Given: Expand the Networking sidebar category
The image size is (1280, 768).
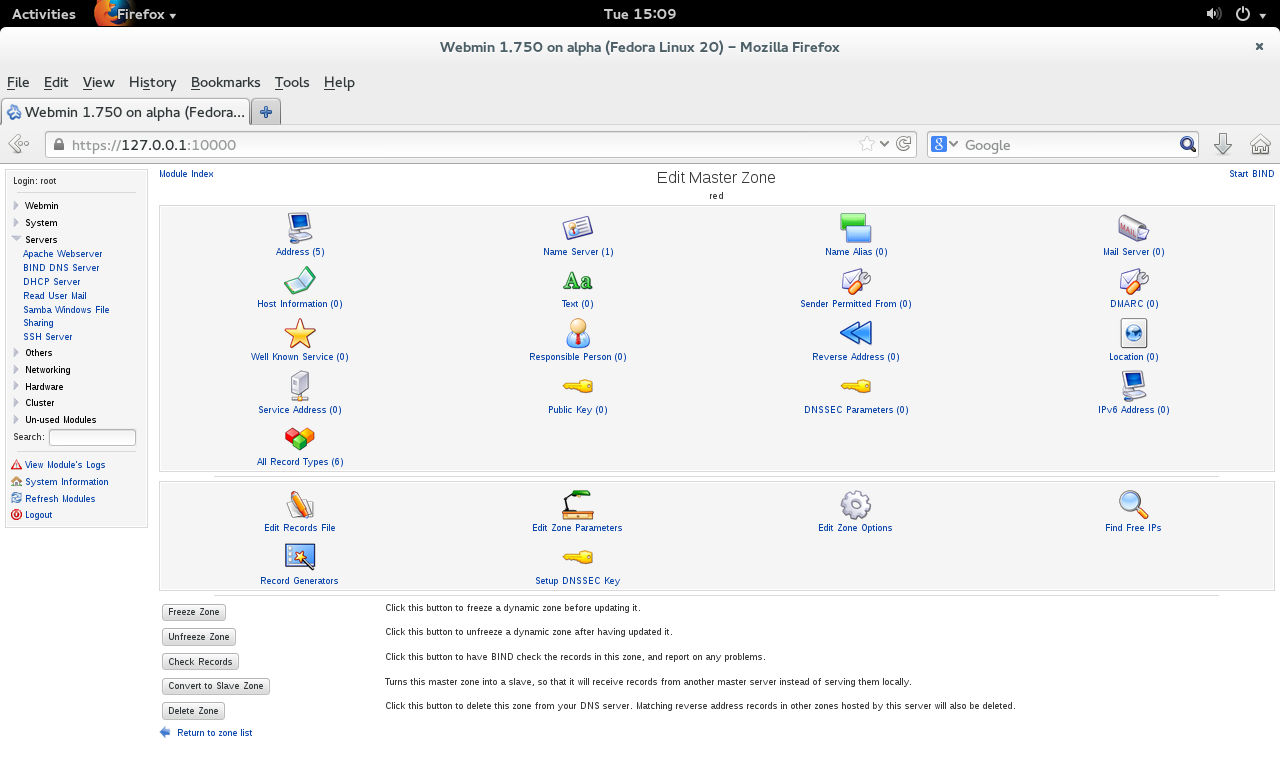Looking at the screenshot, I should (47, 370).
